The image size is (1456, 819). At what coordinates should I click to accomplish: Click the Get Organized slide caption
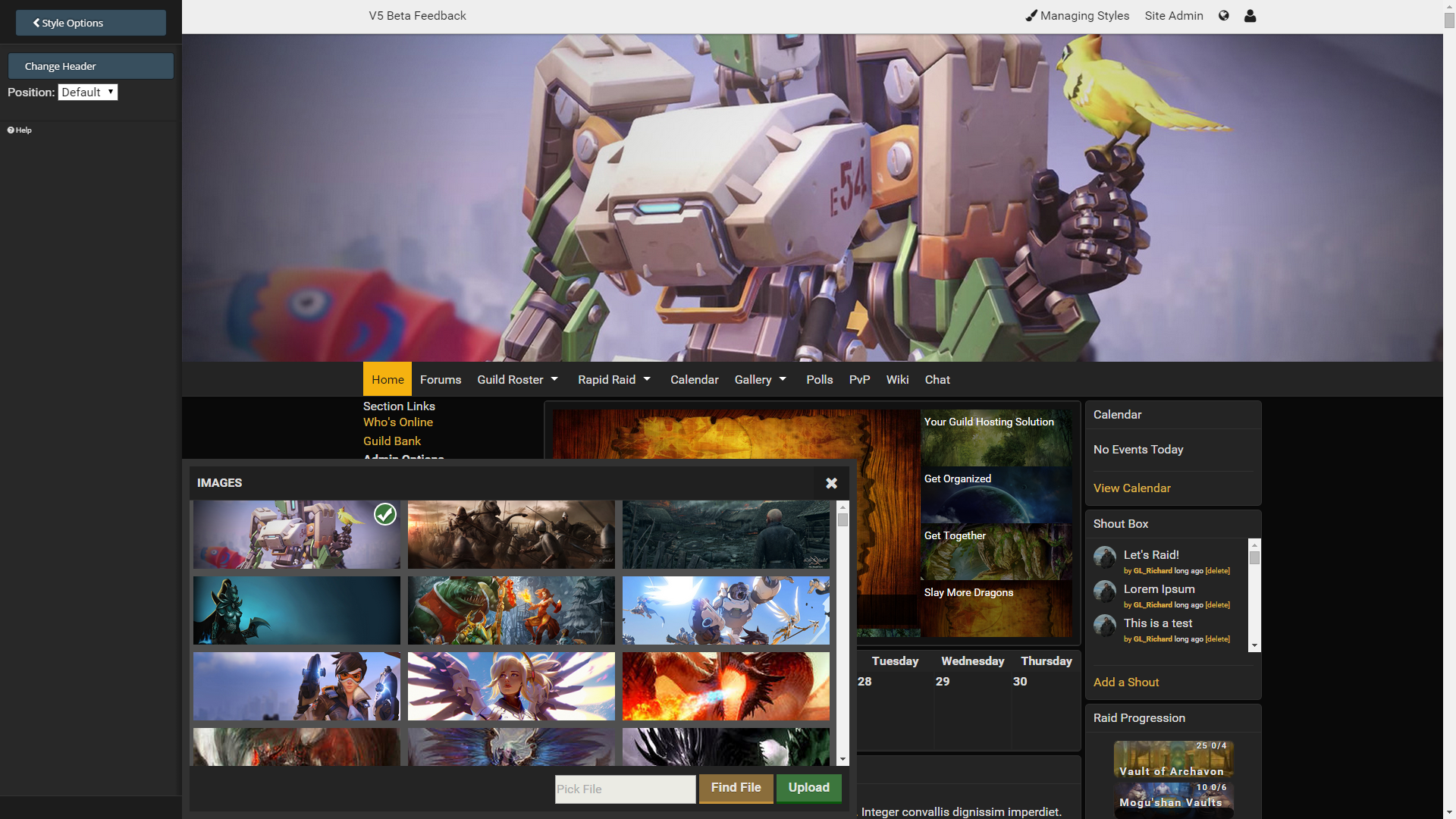pos(958,479)
